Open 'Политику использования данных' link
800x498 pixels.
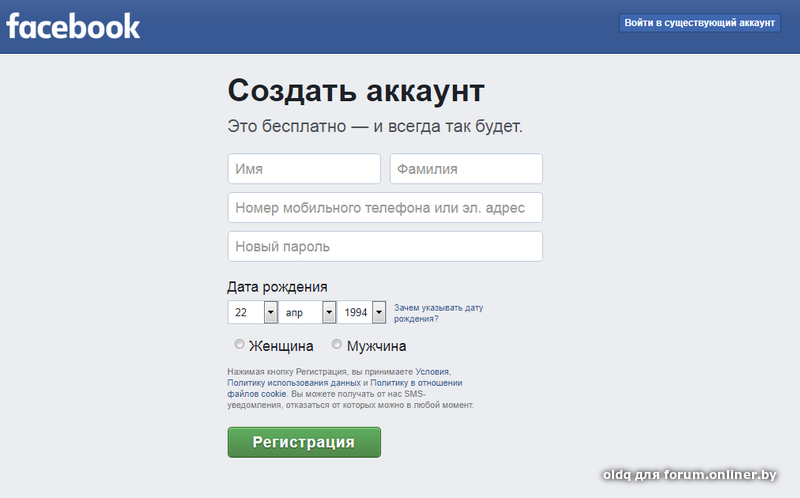click(294, 383)
